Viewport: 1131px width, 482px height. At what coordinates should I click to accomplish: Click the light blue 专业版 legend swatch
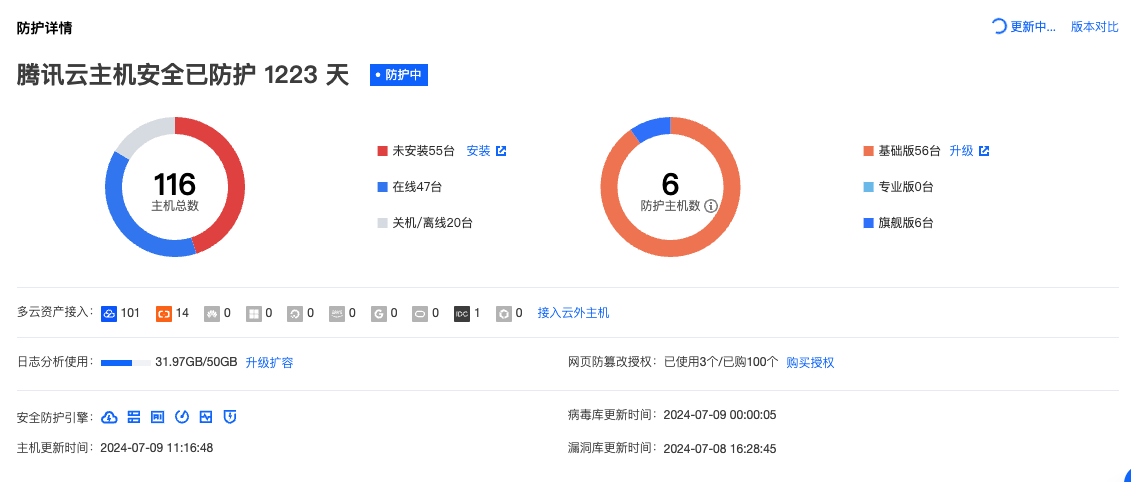[868, 187]
